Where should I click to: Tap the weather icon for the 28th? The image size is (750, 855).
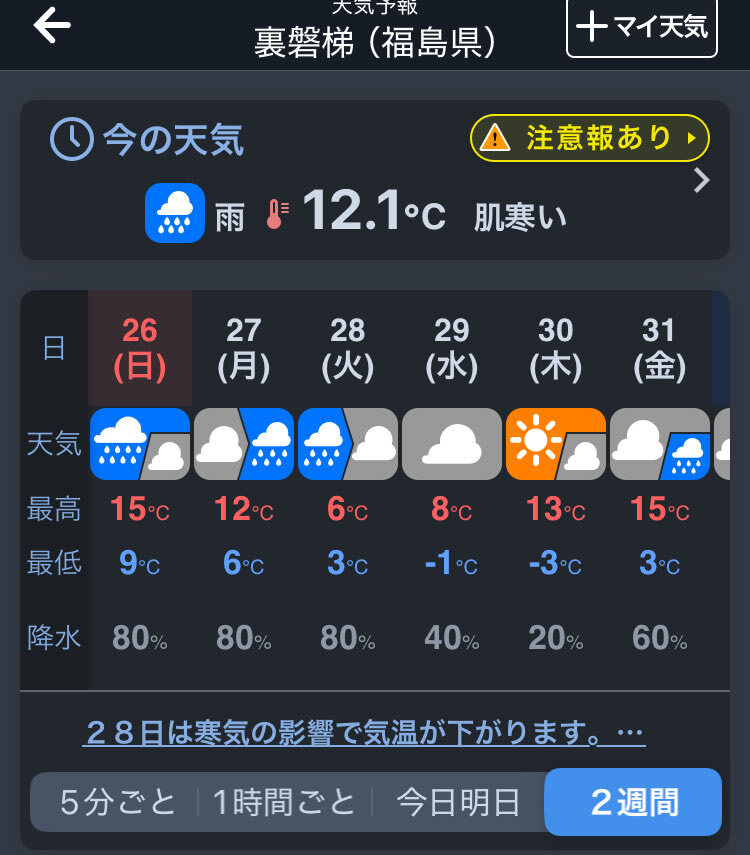tap(348, 443)
